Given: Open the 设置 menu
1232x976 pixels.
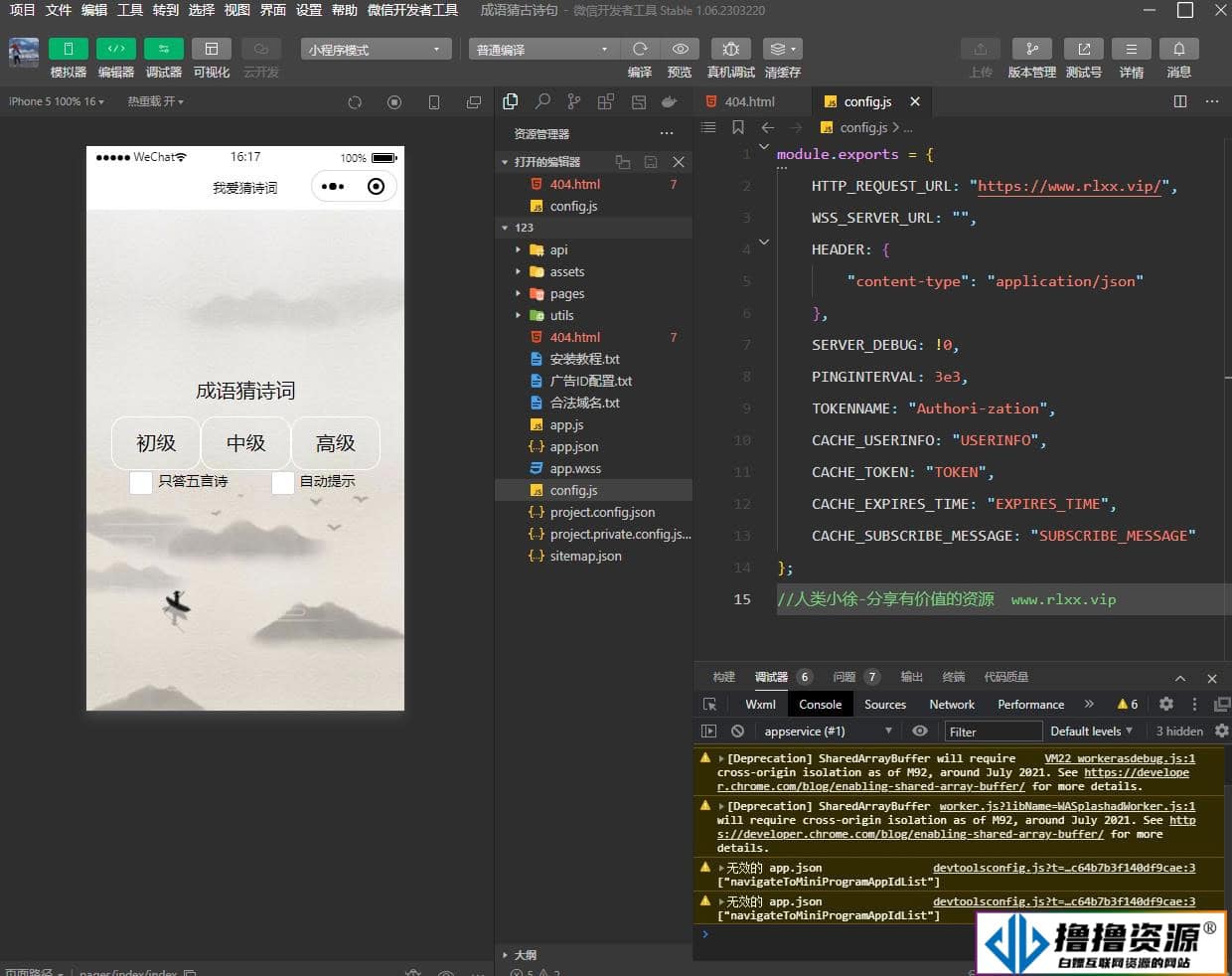Looking at the screenshot, I should tap(309, 10).
